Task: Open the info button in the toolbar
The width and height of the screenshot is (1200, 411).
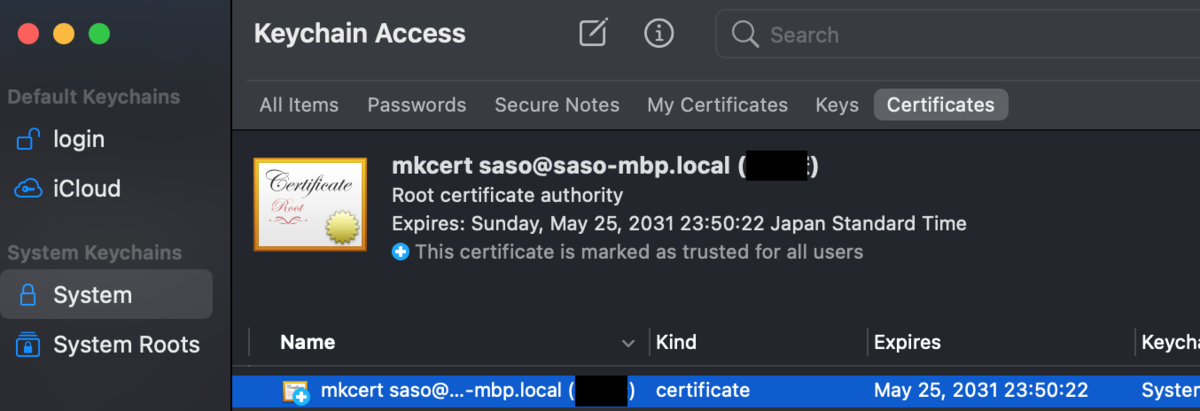Action: tap(658, 33)
